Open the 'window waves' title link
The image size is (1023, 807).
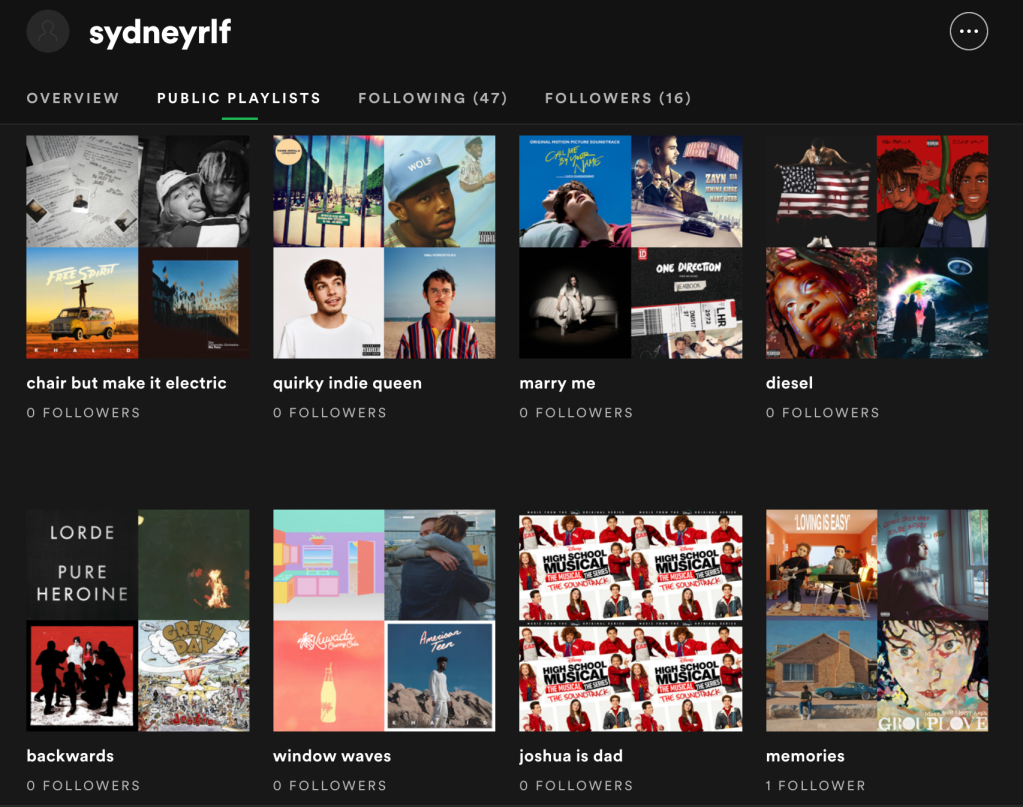[x=332, y=756]
